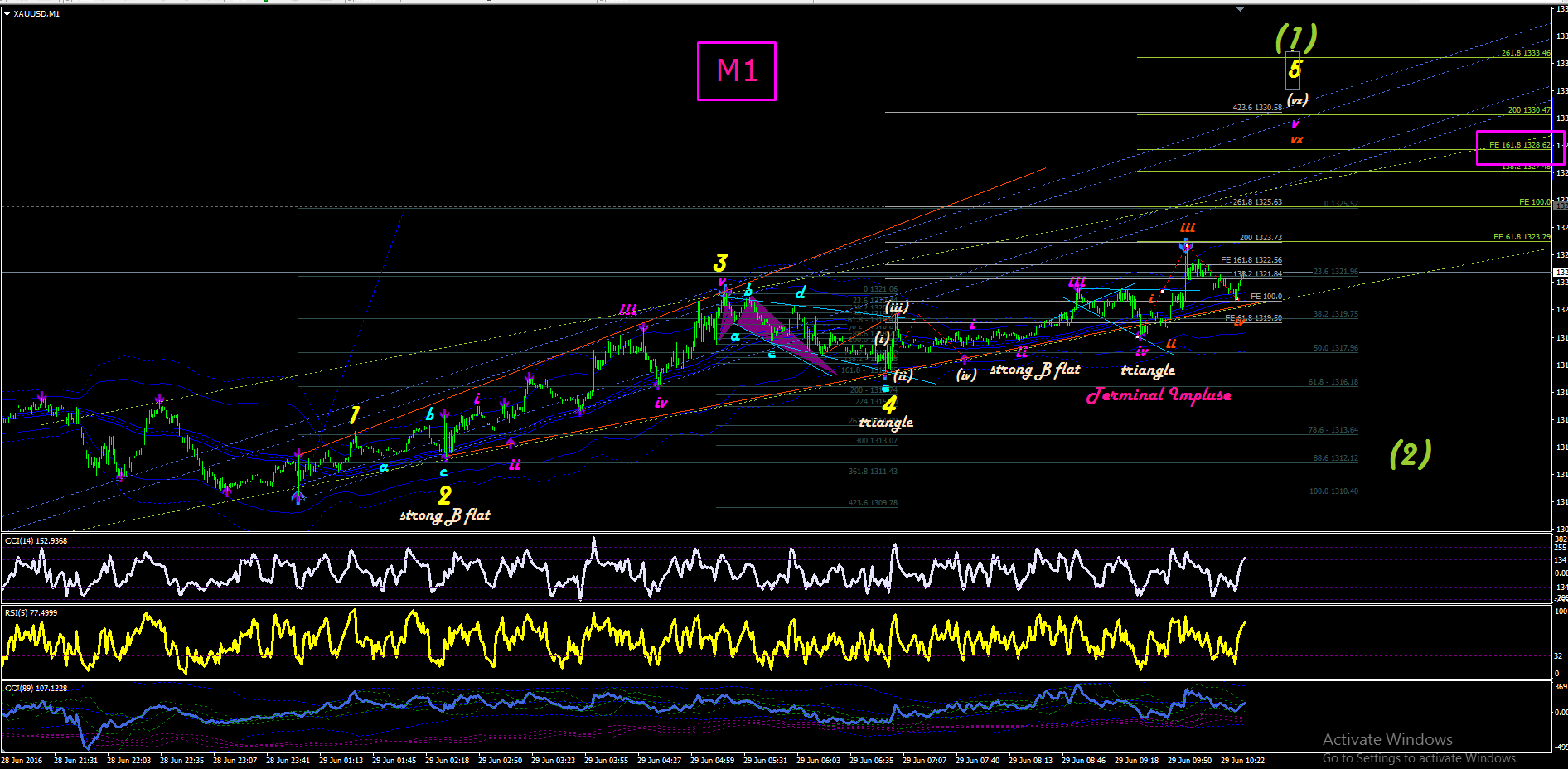This screenshot has width=1568, height=769.
Task: Select the 300 1313.07 Fibonacci level label
Action: 876,441
